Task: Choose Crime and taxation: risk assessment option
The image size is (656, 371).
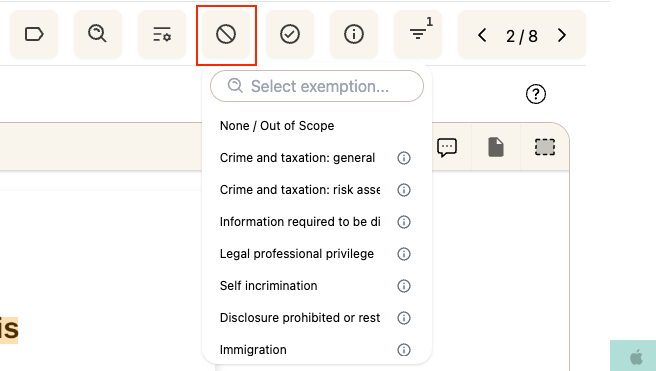Action: (x=300, y=190)
